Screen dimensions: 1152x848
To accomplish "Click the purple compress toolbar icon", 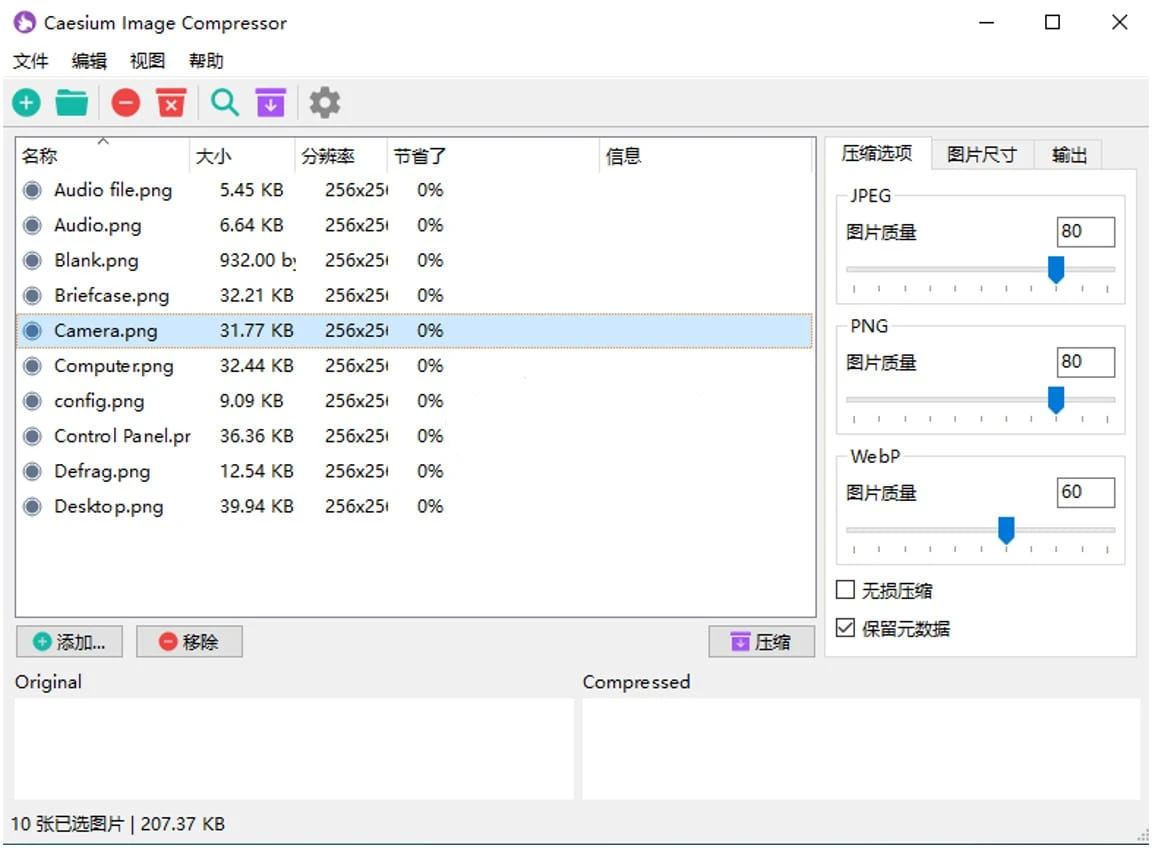I will (x=270, y=102).
